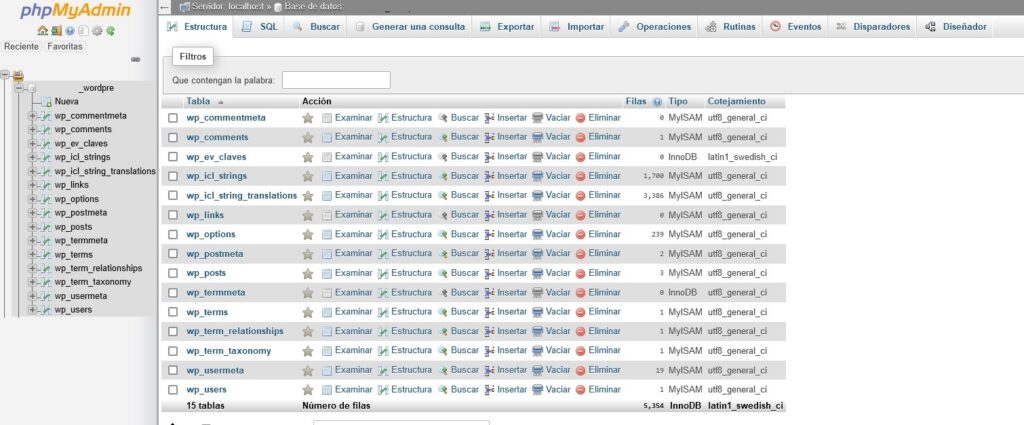Tick checkbox beside wp_usermeta
The width and height of the screenshot is (1024, 425).
173,370
